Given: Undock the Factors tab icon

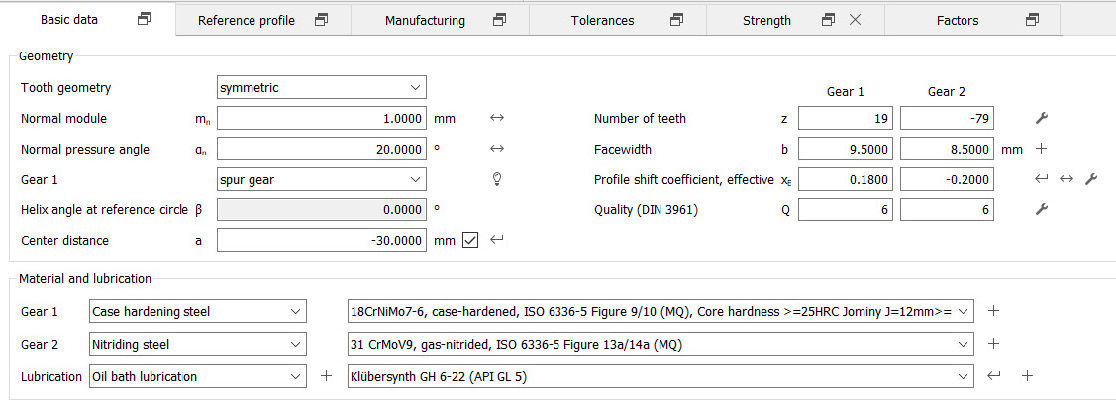Looking at the screenshot, I should tap(1032, 20).
